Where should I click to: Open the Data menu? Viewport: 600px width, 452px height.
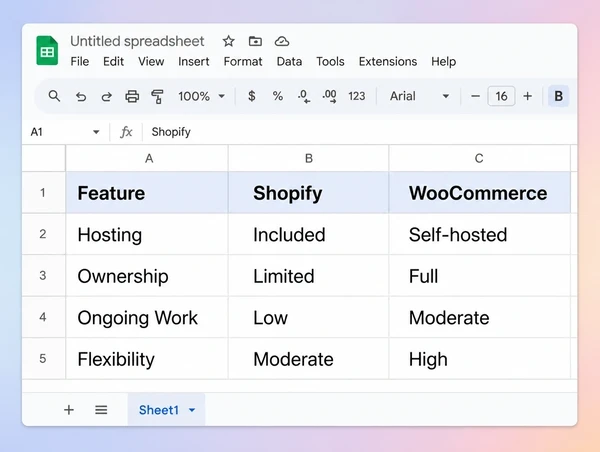[289, 62]
